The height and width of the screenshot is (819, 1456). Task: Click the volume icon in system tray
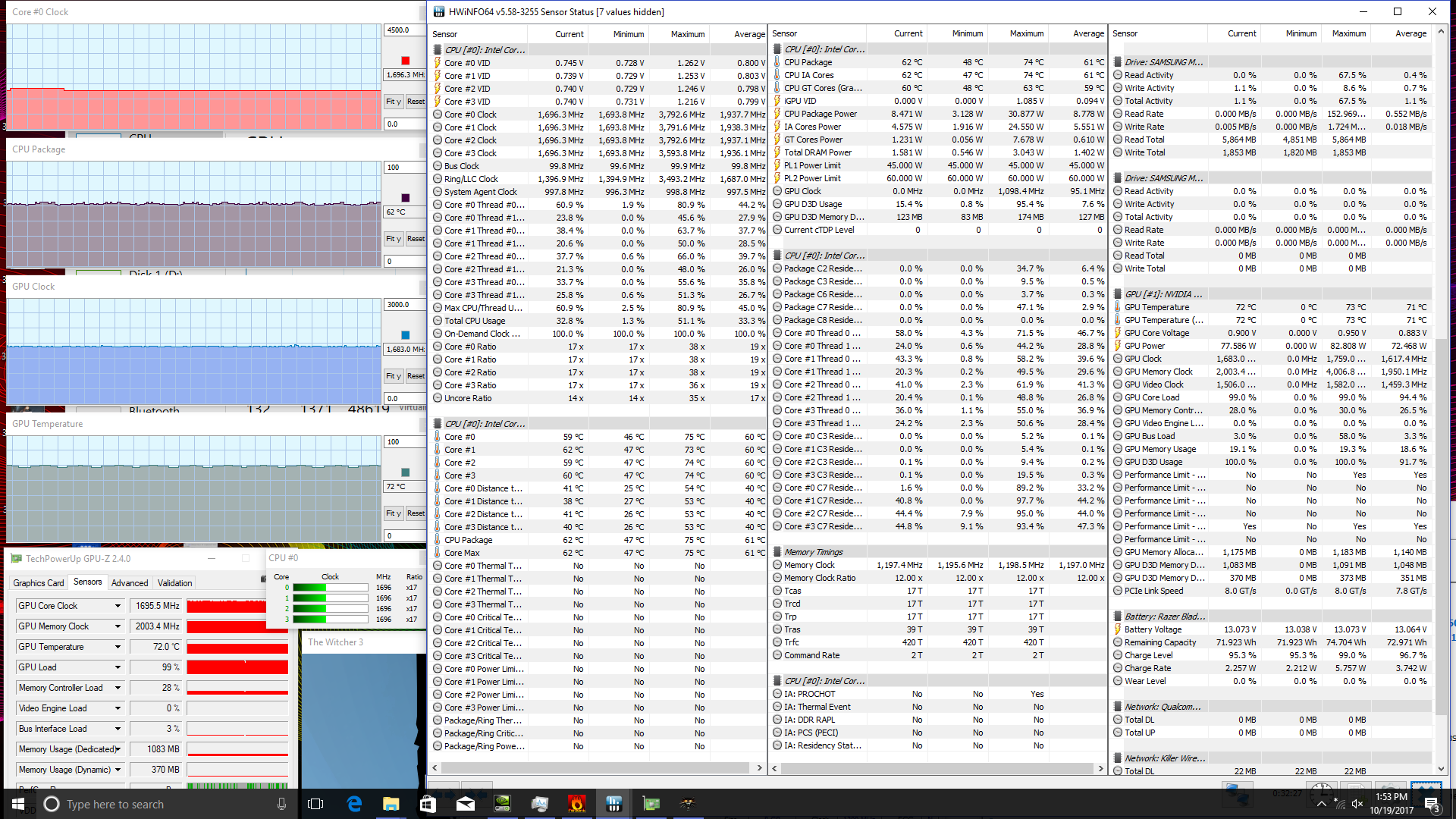(1357, 804)
